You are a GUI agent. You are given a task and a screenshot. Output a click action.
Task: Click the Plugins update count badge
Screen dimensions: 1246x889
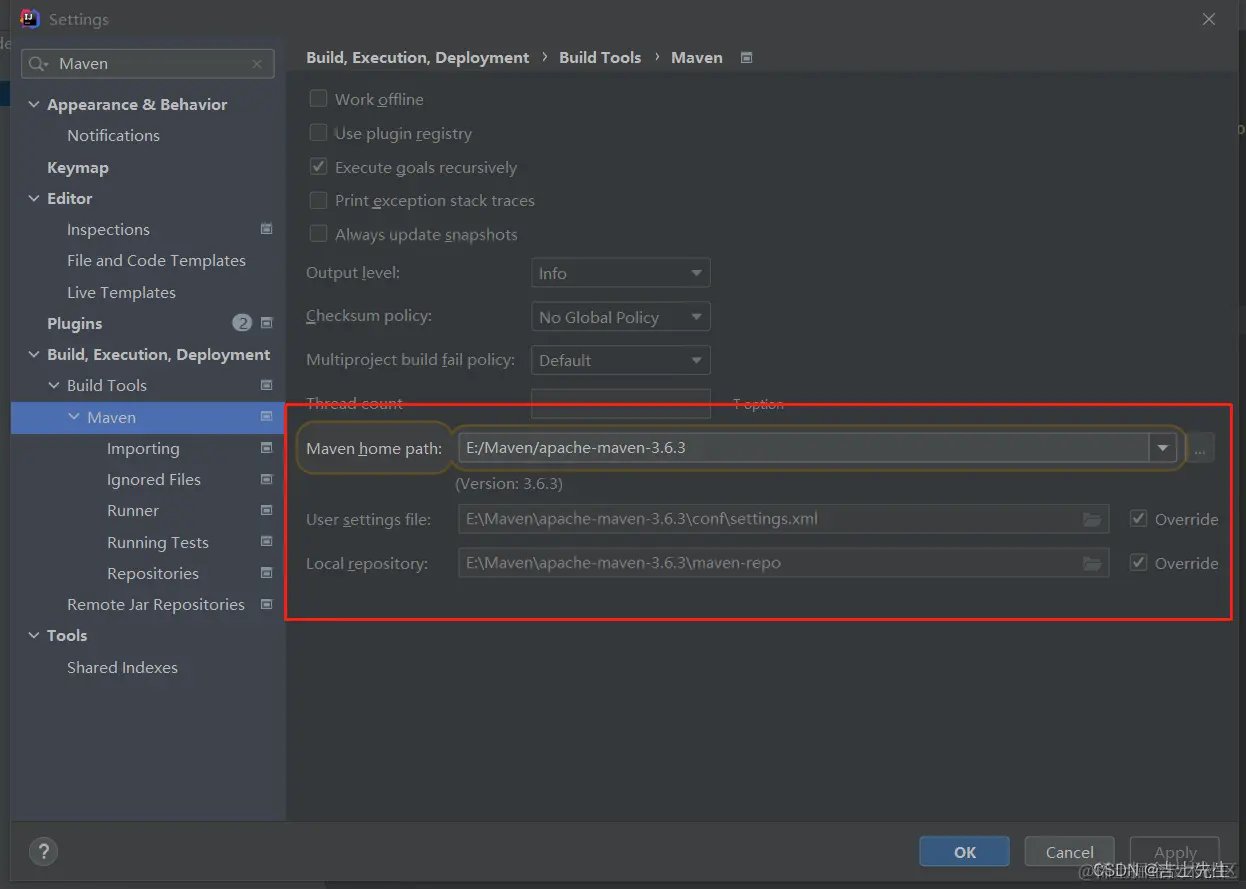[x=242, y=323]
